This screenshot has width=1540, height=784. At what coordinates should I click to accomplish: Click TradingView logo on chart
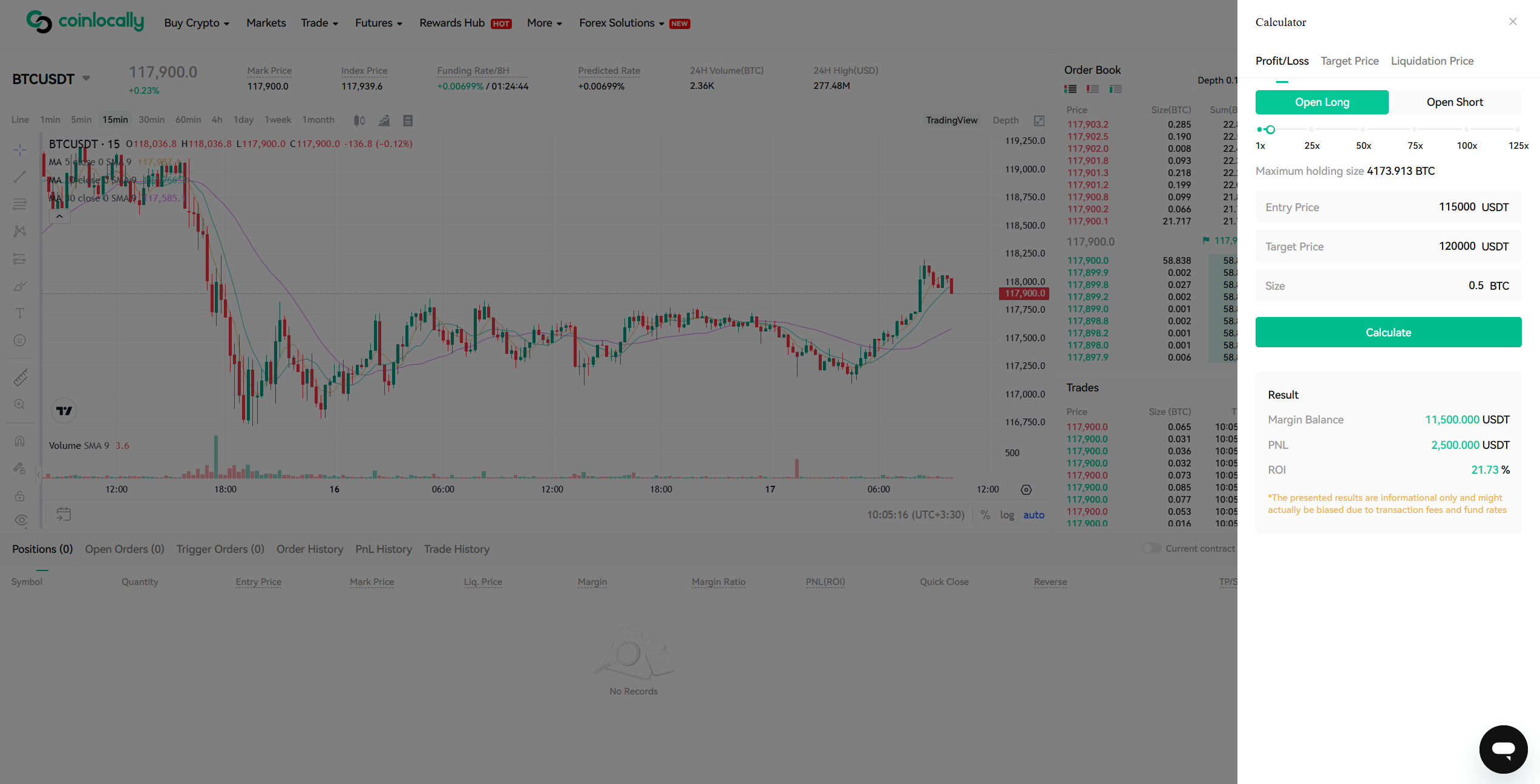(64, 411)
